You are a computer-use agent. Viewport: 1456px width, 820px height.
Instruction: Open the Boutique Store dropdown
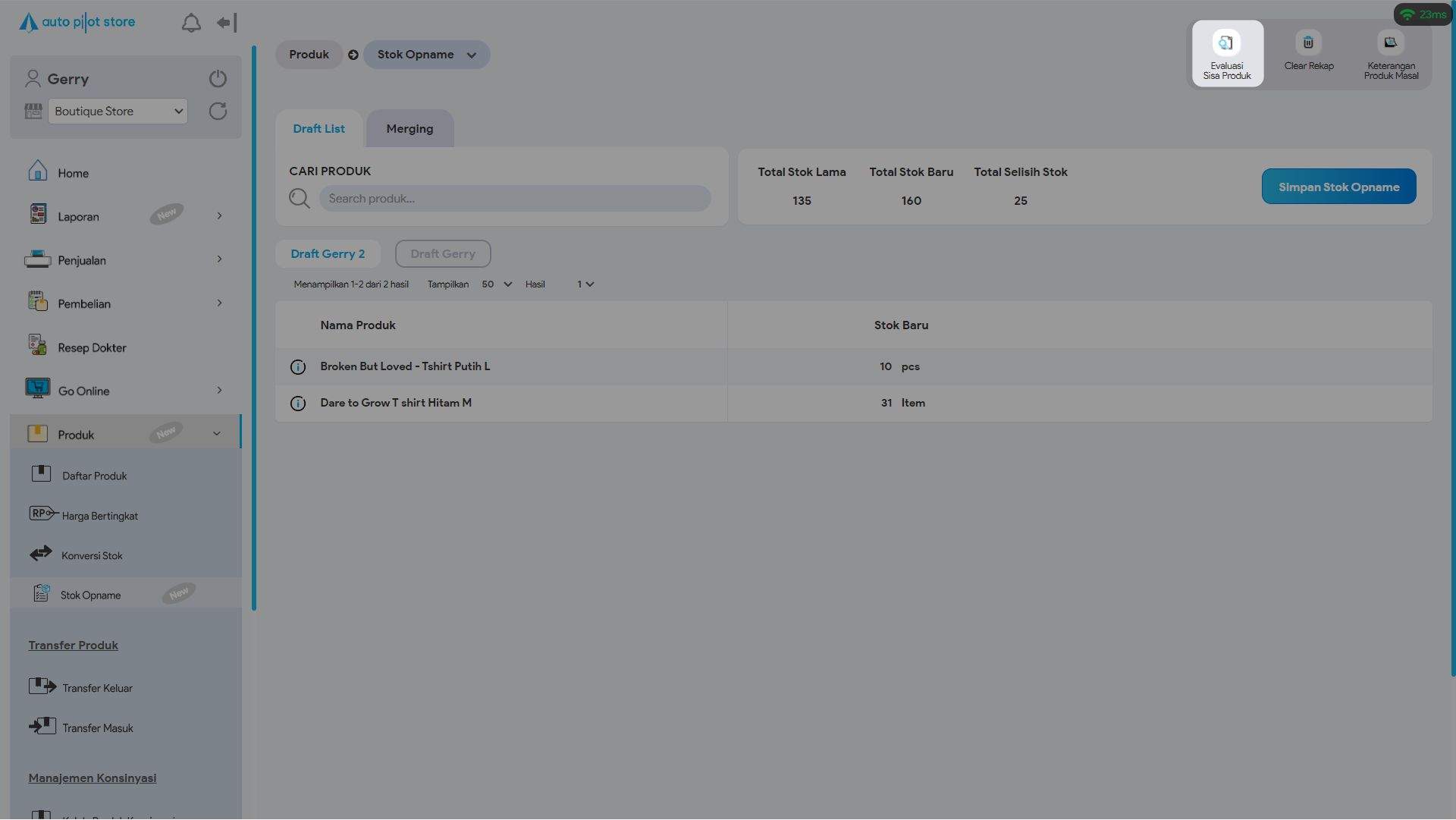point(118,112)
